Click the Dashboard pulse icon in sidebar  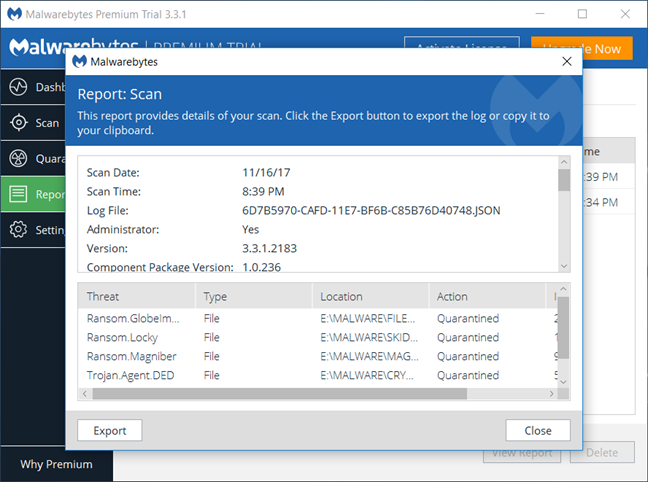pyautogui.click(x=18, y=87)
